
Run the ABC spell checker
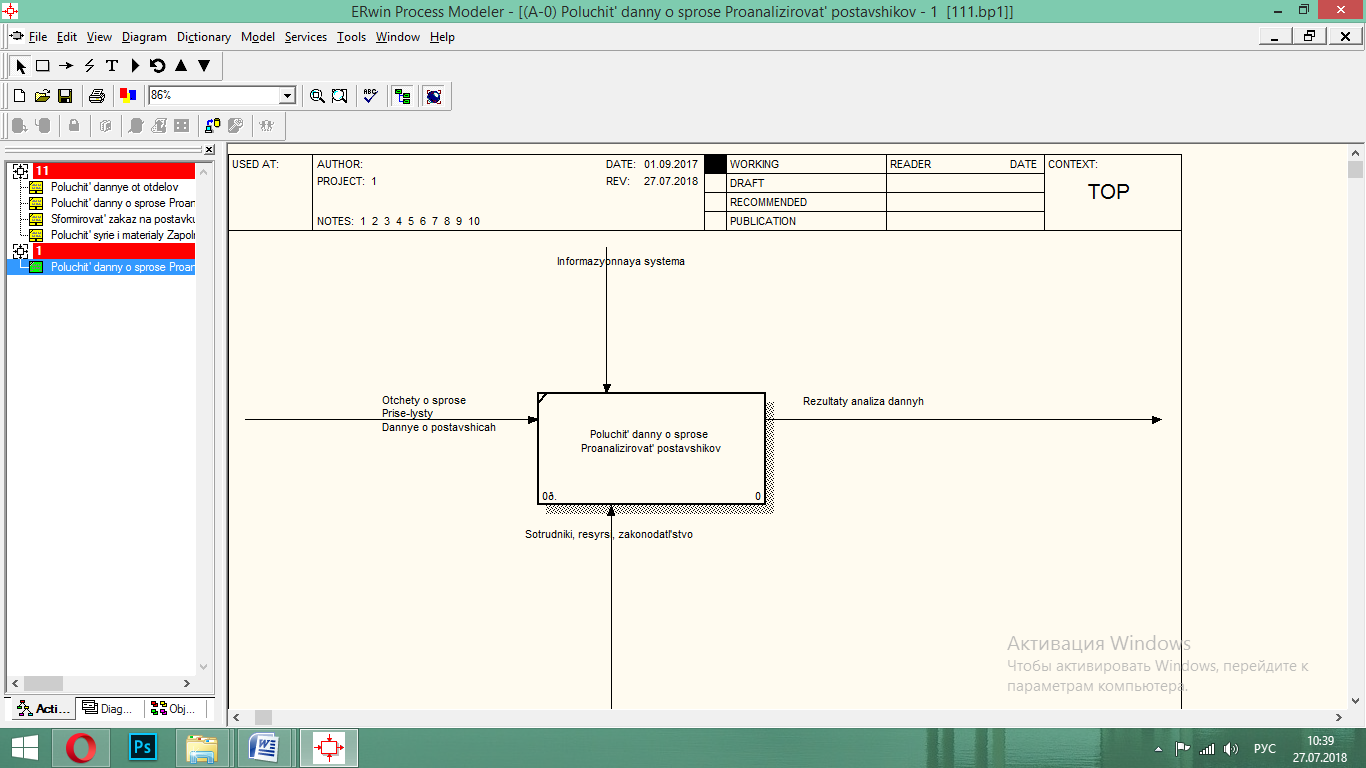coord(371,96)
